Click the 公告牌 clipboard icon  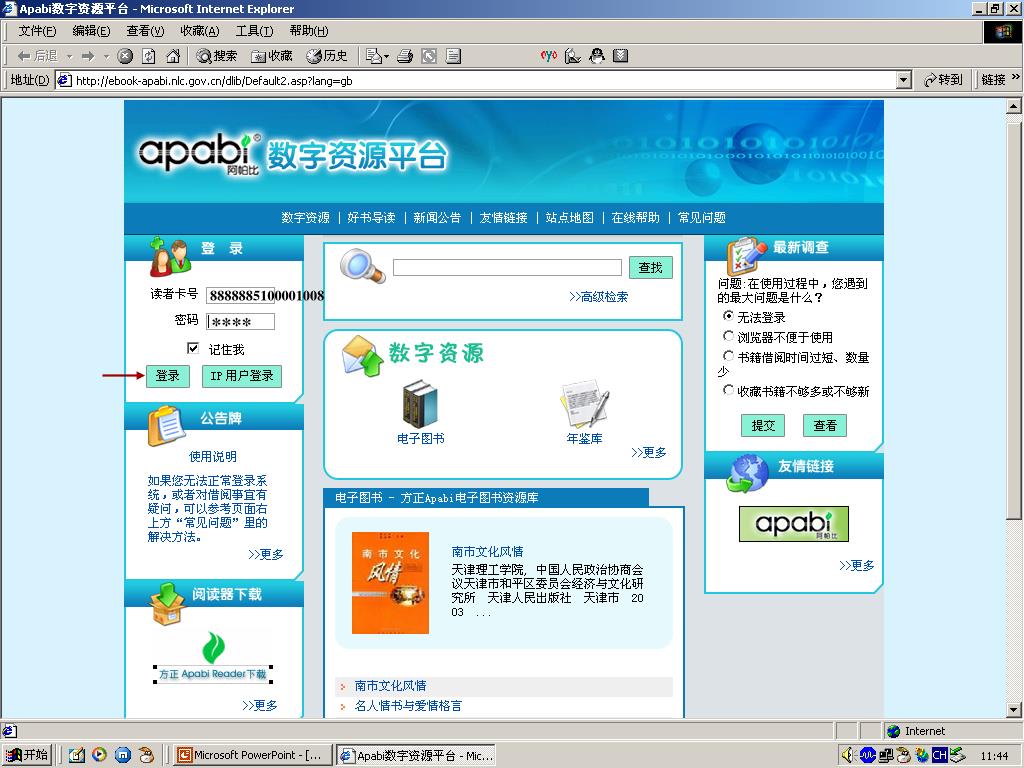[x=166, y=426]
